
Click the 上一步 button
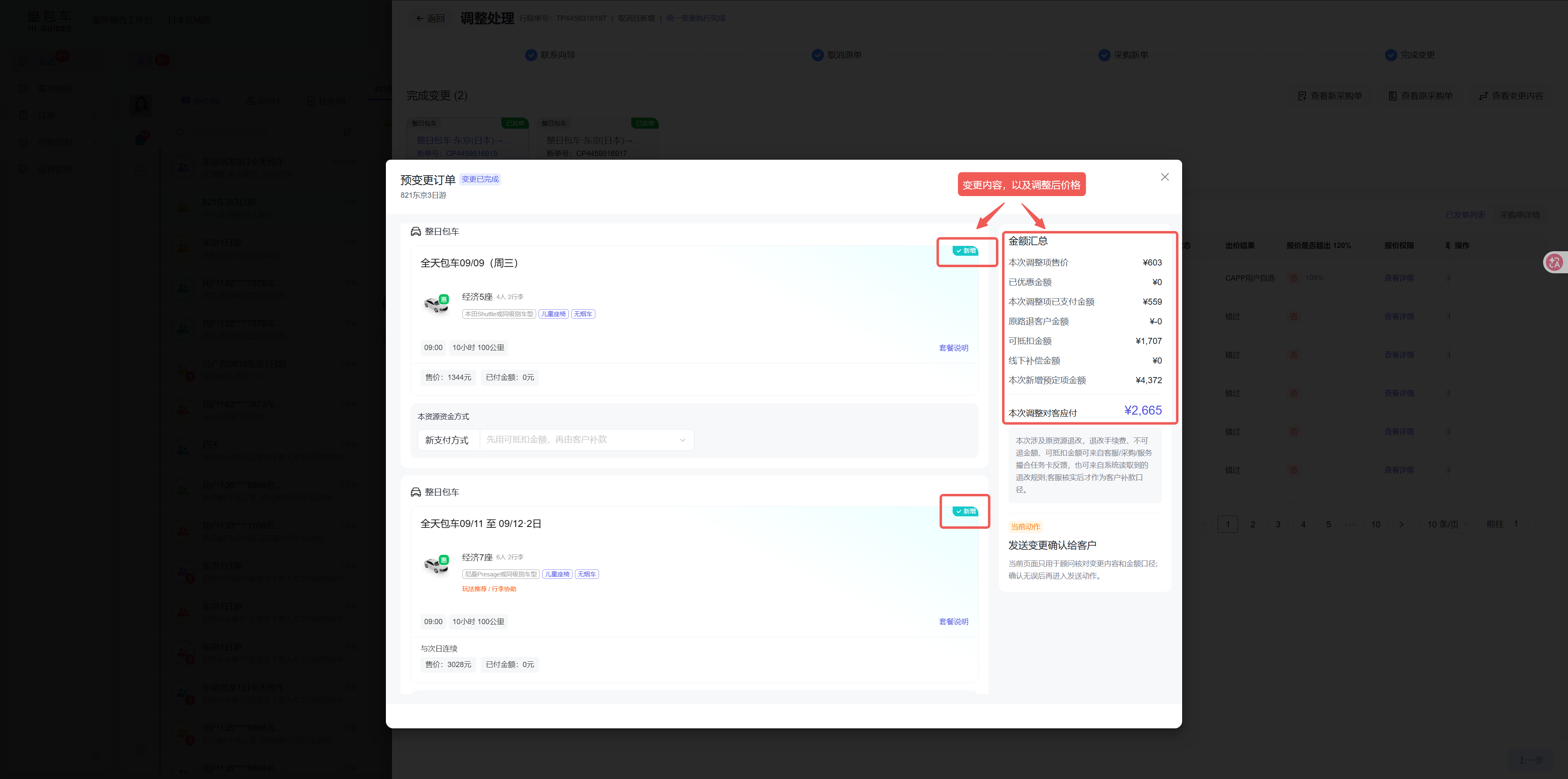(x=1530, y=759)
